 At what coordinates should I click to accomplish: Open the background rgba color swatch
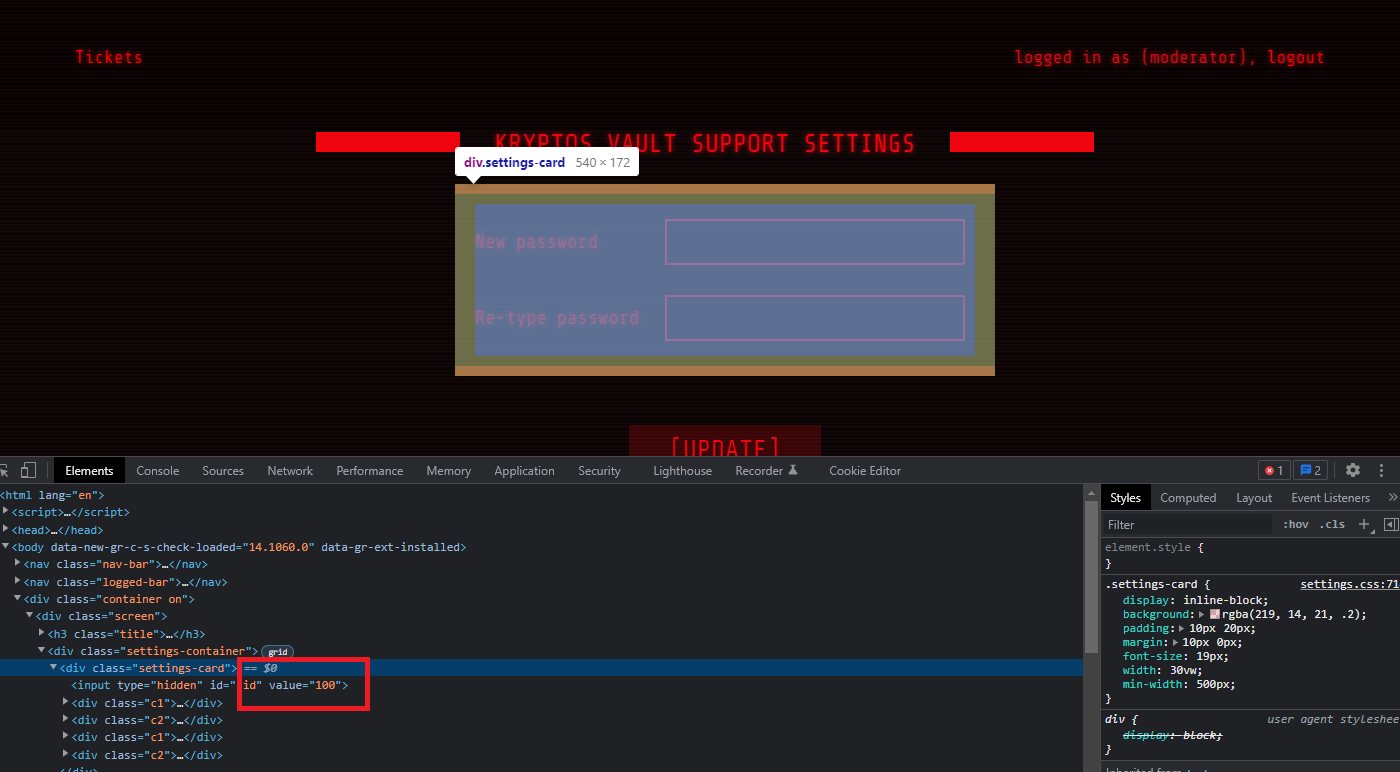point(1215,614)
